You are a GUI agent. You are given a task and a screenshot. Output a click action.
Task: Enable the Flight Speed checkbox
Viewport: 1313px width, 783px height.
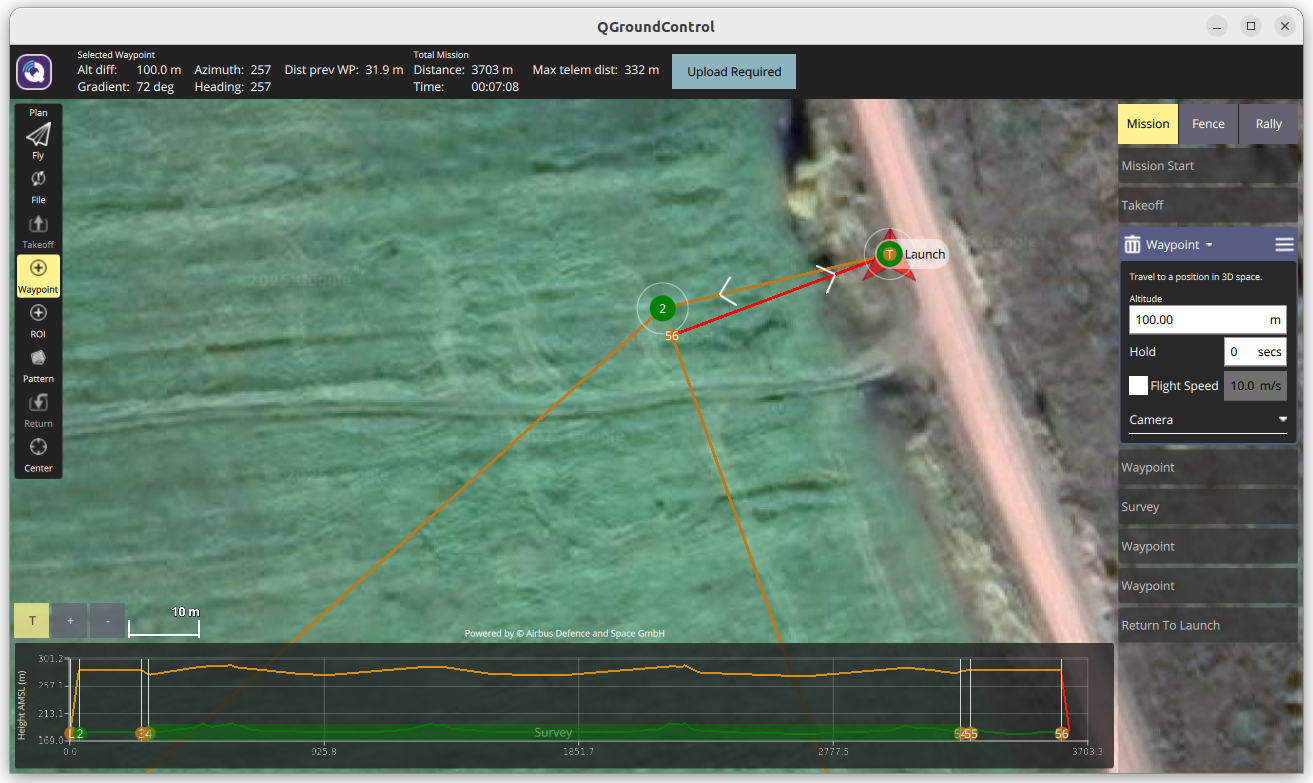tap(1138, 386)
